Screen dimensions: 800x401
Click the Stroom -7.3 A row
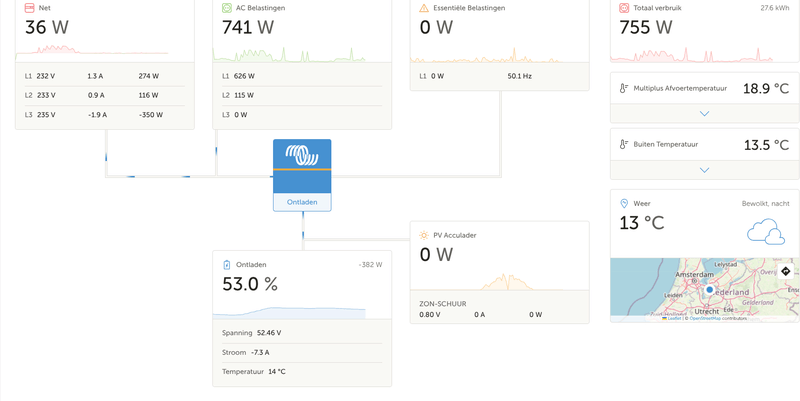coord(302,353)
